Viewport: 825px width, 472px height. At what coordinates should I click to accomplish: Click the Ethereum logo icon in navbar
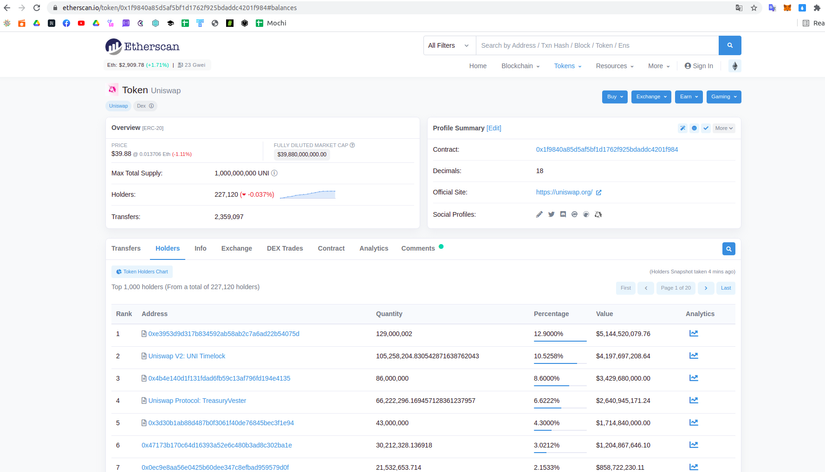(735, 66)
